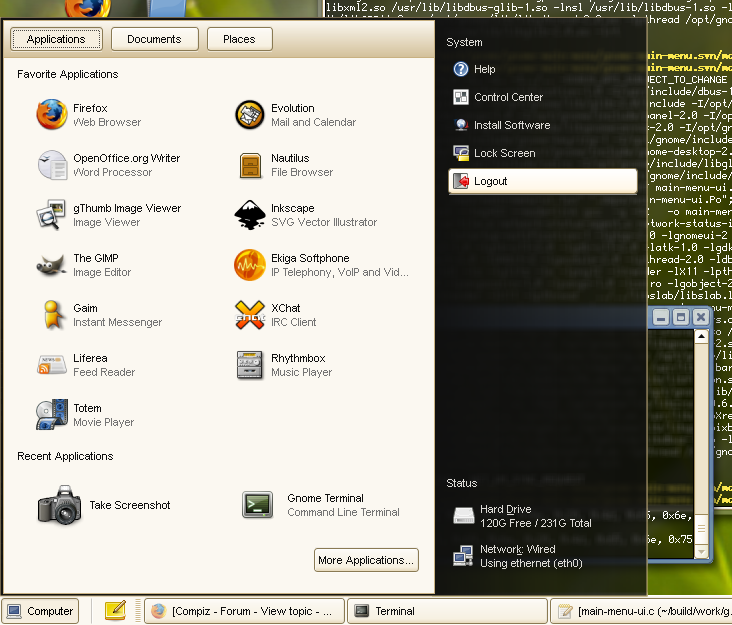Maximize the background window near scrollbar

point(681,317)
